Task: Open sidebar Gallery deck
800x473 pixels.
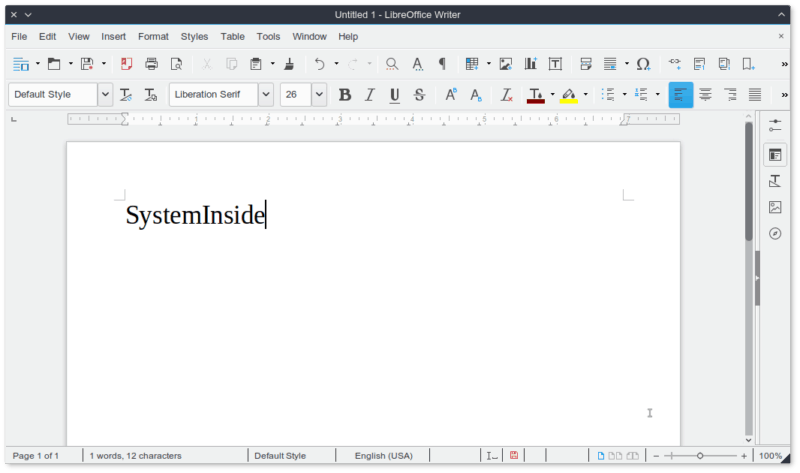Action: (x=775, y=207)
